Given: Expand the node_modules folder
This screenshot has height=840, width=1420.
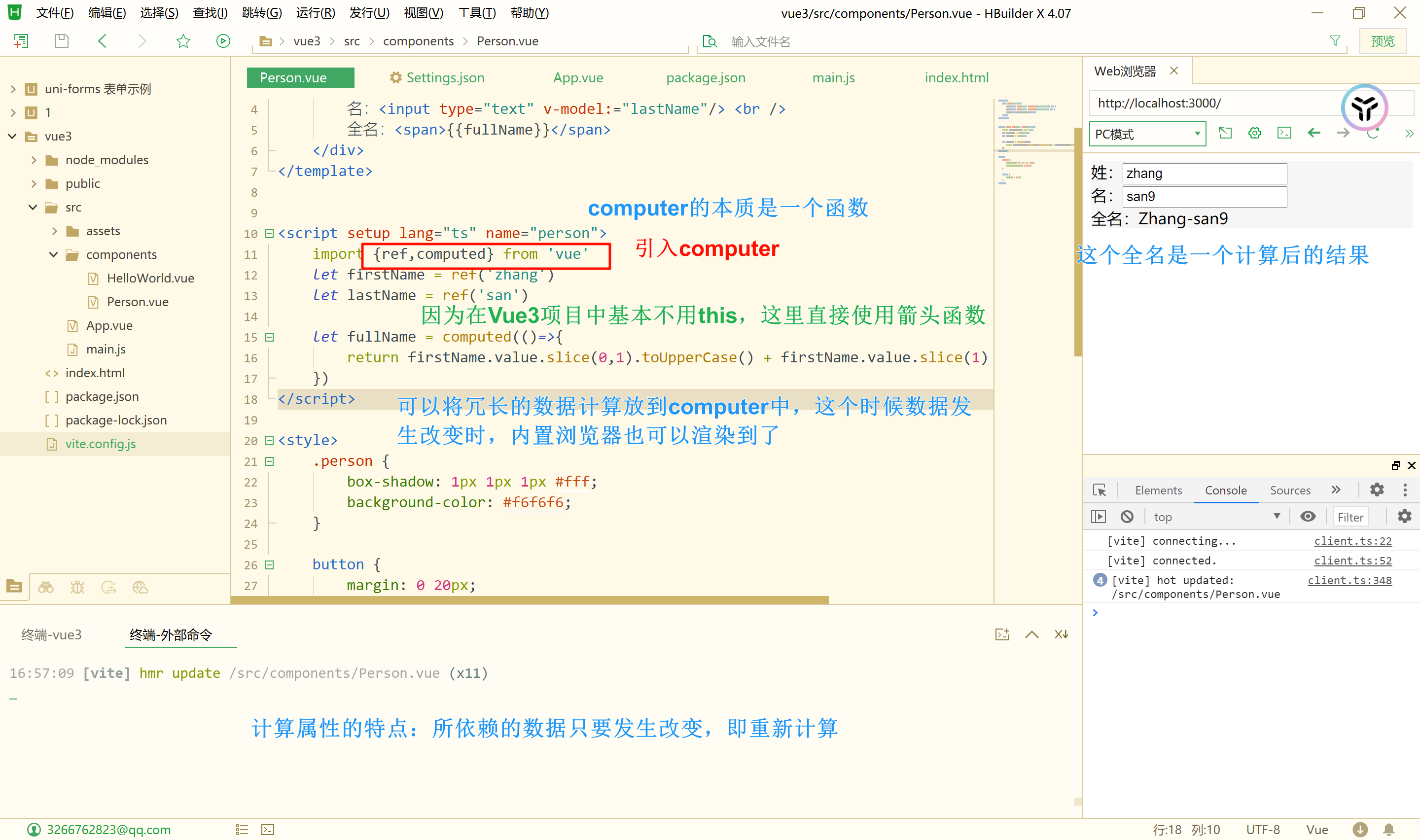Looking at the screenshot, I should pyautogui.click(x=34, y=160).
